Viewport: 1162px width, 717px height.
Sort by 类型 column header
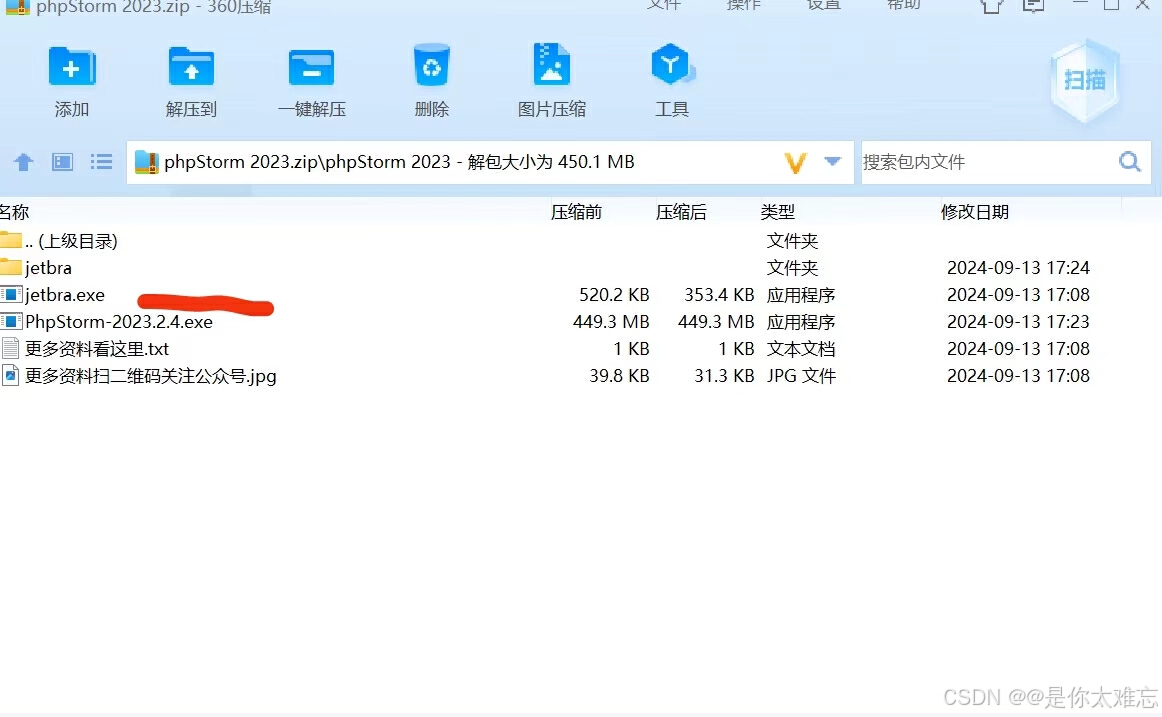coord(777,212)
